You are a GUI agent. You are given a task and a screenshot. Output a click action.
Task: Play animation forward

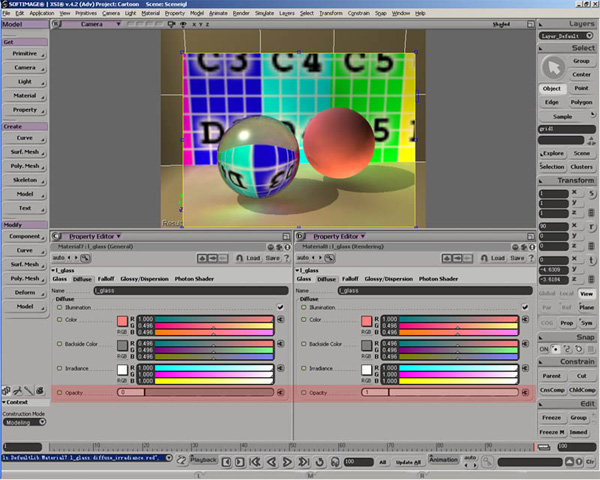click(287, 462)
